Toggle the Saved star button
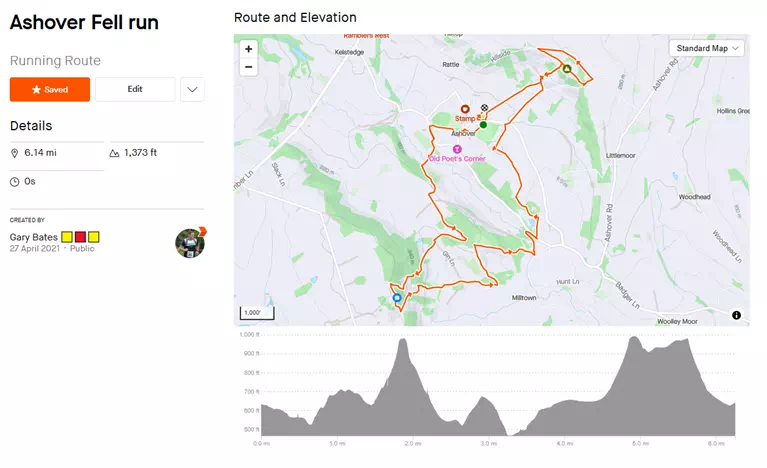The height and width of the screenshot is (468, 767). point(50,89)
